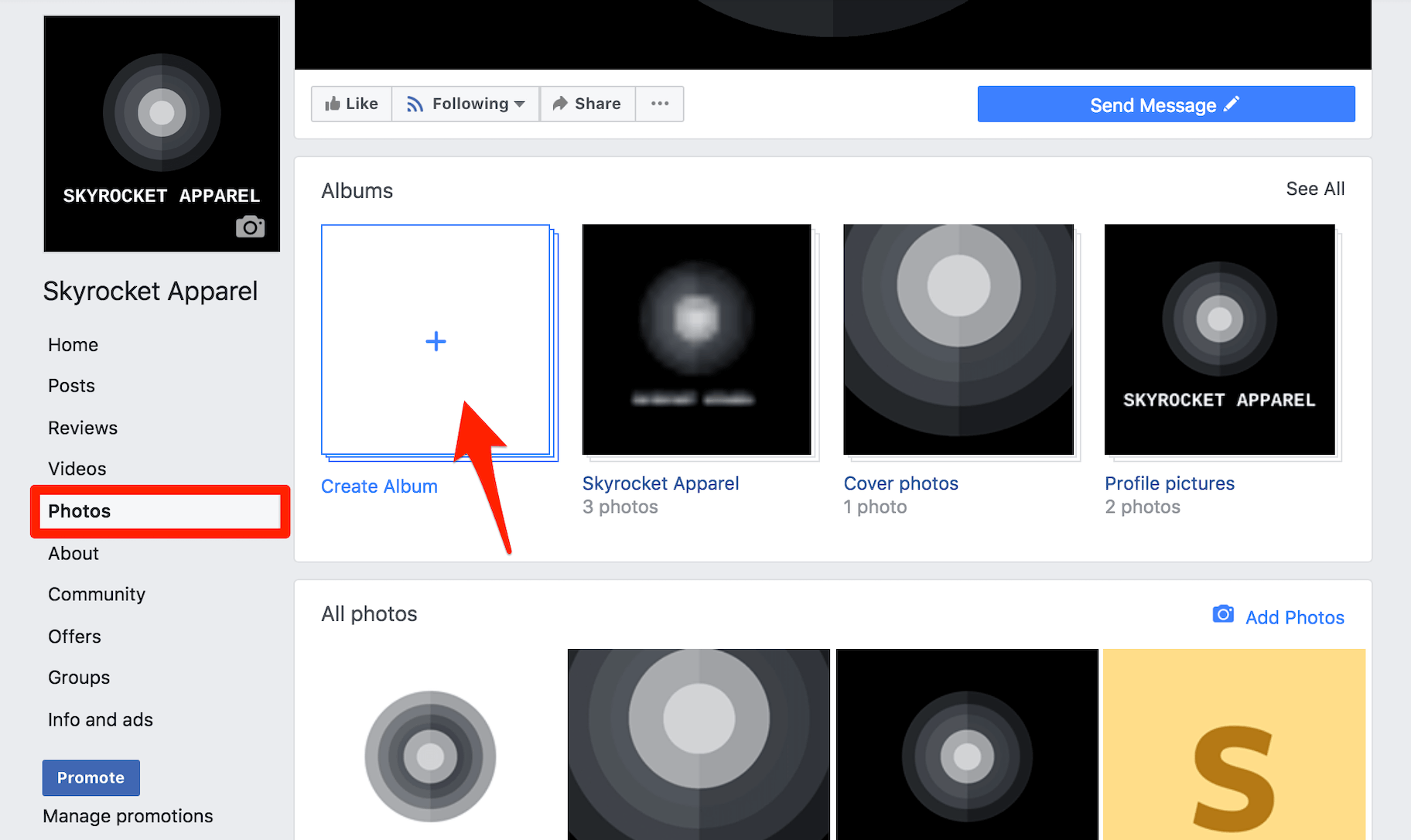Viewport: 1411px width, 840px height.
Task: Open the Groups section
Action: coord(78,677)
